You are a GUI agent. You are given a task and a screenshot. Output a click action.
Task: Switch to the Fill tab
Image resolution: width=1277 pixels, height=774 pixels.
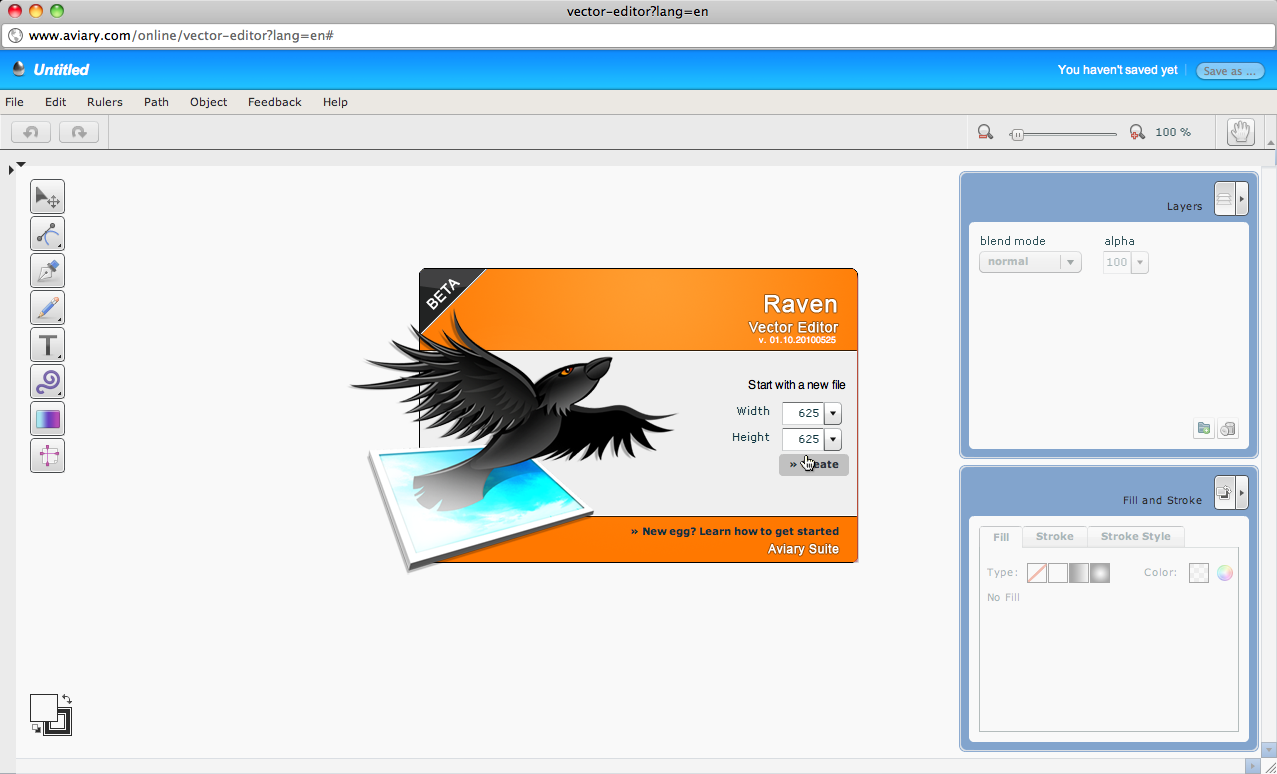tap(1001, 537)
